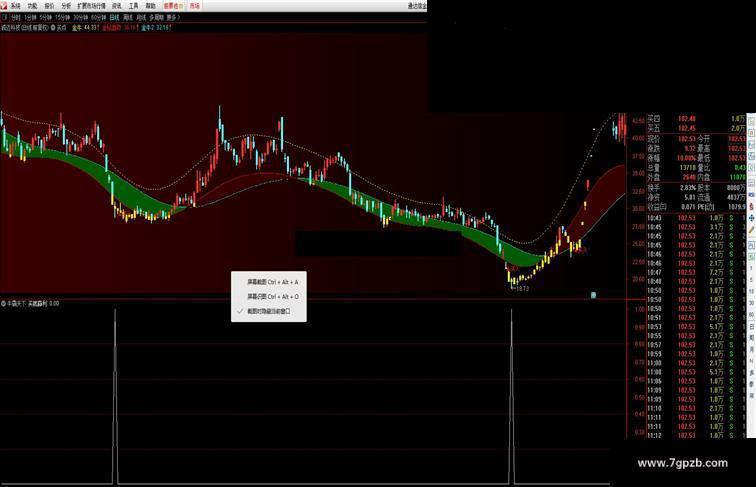Click the 总量 label in the quote panel
This screenshot has height=487, width=756.
[654, 167]
